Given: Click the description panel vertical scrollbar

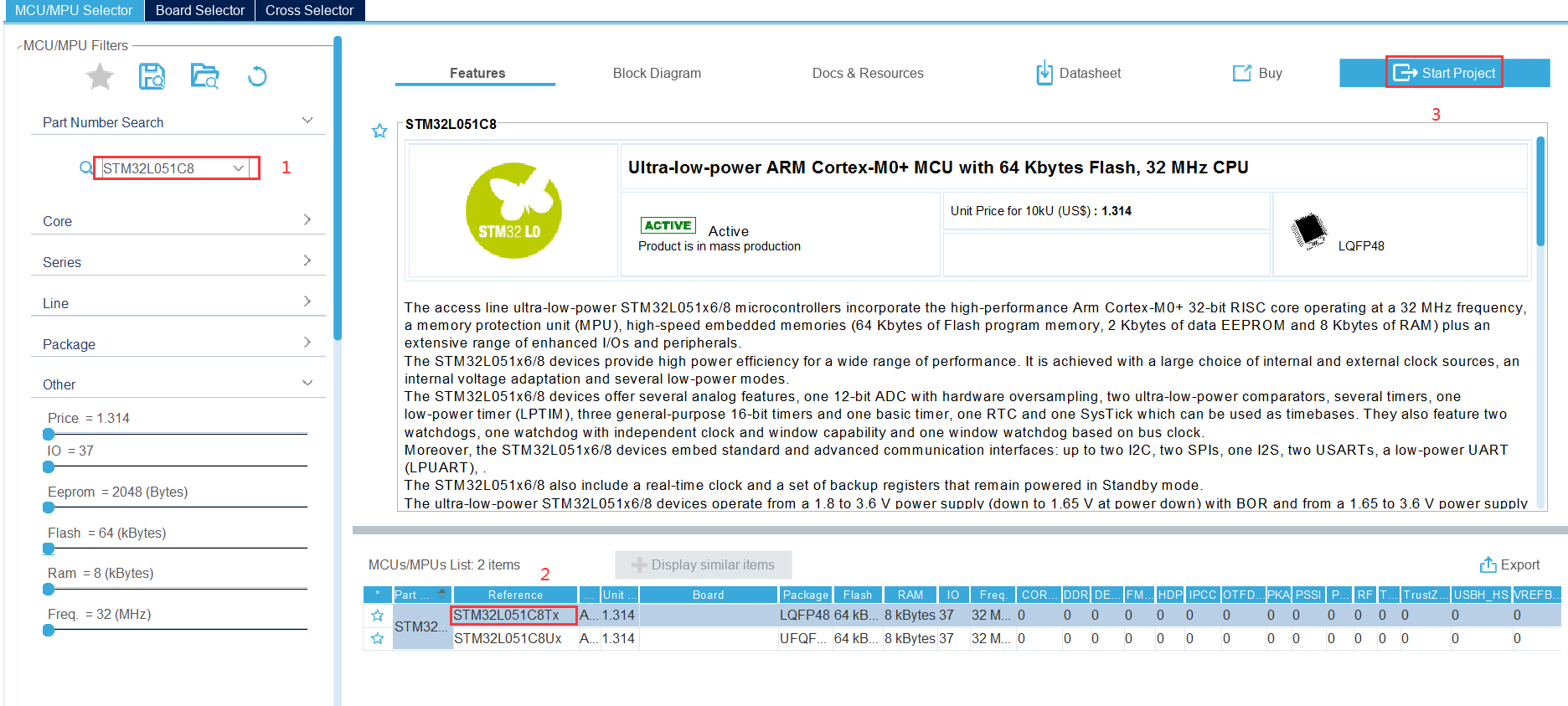Looking at the screenshot, I should (x=1540, y=191).
